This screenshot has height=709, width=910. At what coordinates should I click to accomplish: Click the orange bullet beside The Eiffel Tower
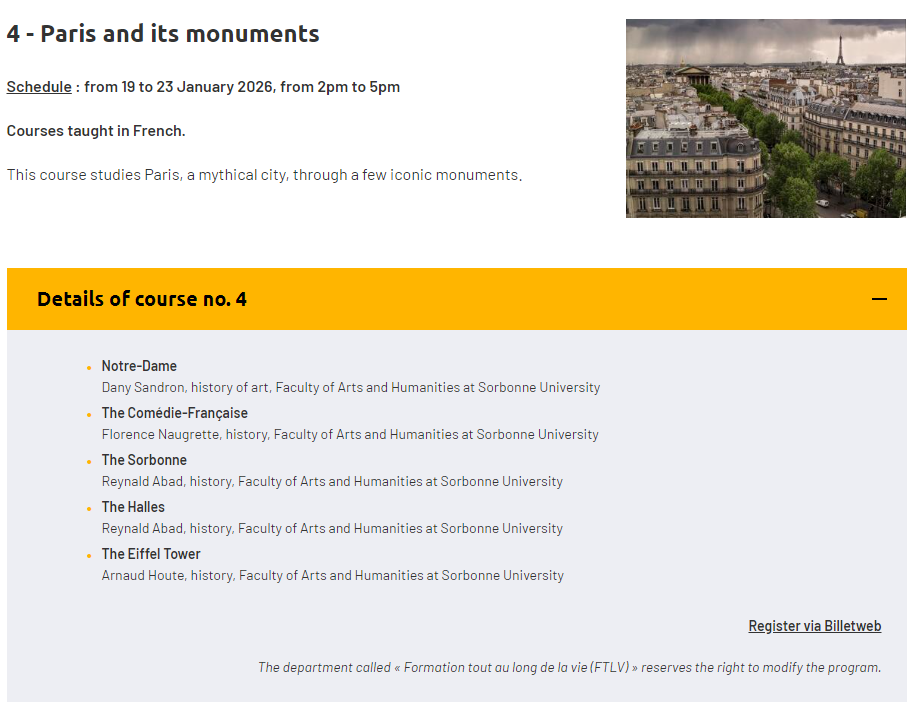point(89,556)
